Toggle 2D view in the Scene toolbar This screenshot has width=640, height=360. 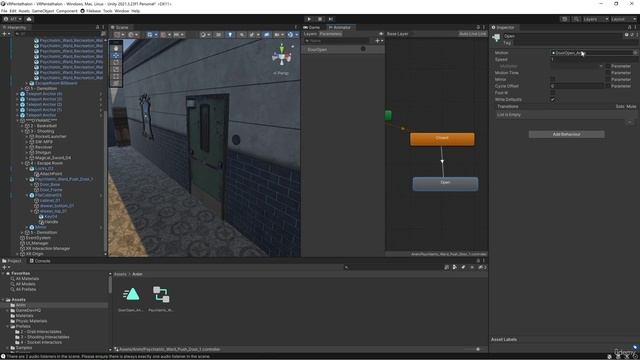(218, 35)
